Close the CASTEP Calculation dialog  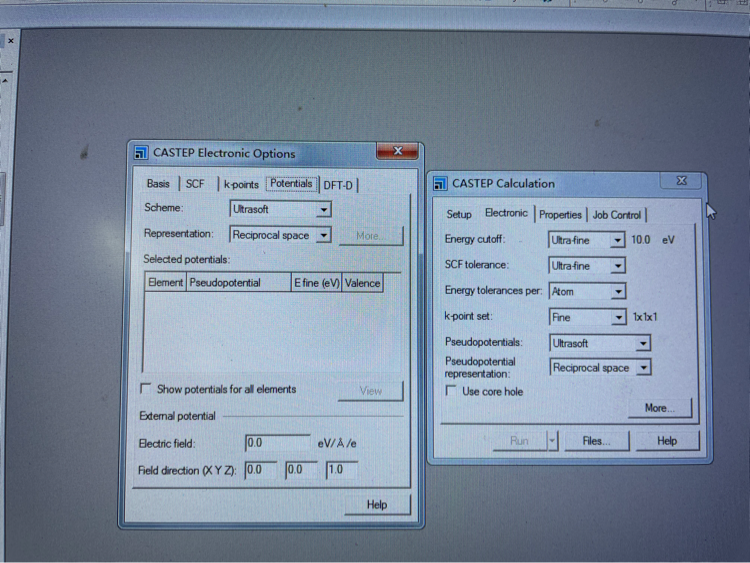(682, 181)
